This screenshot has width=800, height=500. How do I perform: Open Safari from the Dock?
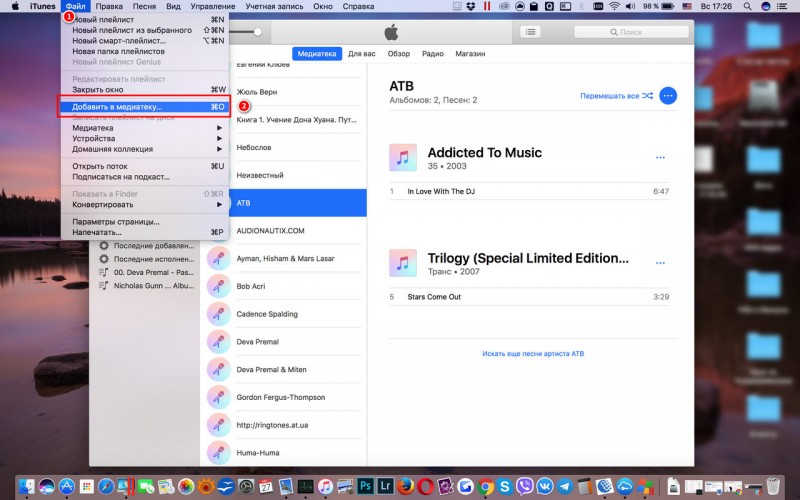(106, 486)
